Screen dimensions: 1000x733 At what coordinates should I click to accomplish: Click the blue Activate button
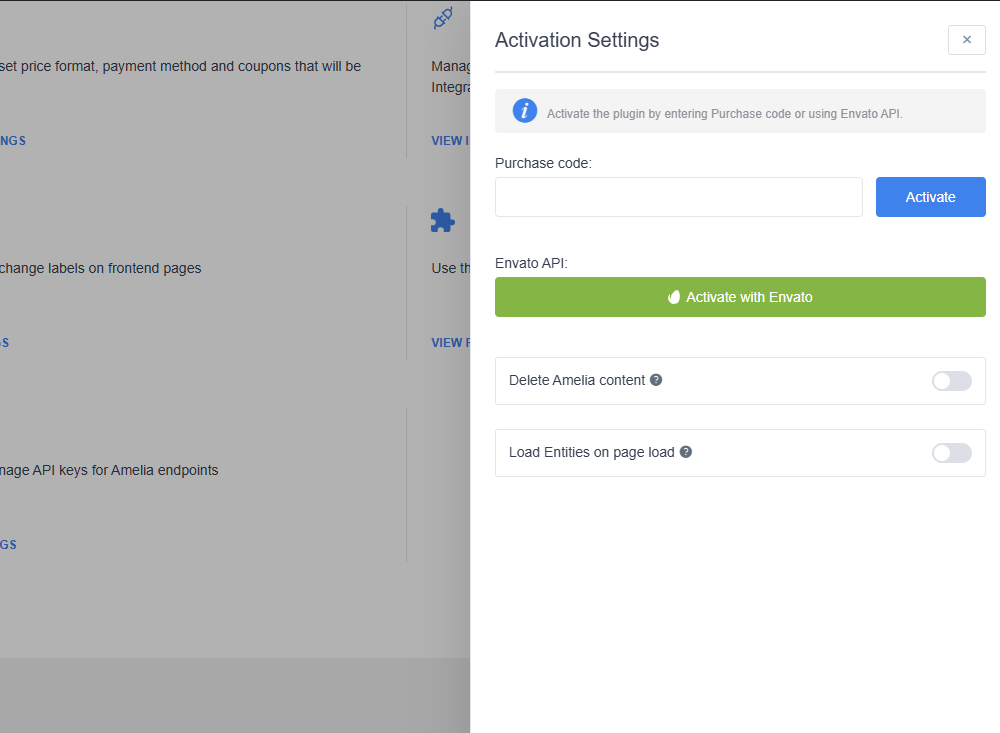tap(930, 197)
